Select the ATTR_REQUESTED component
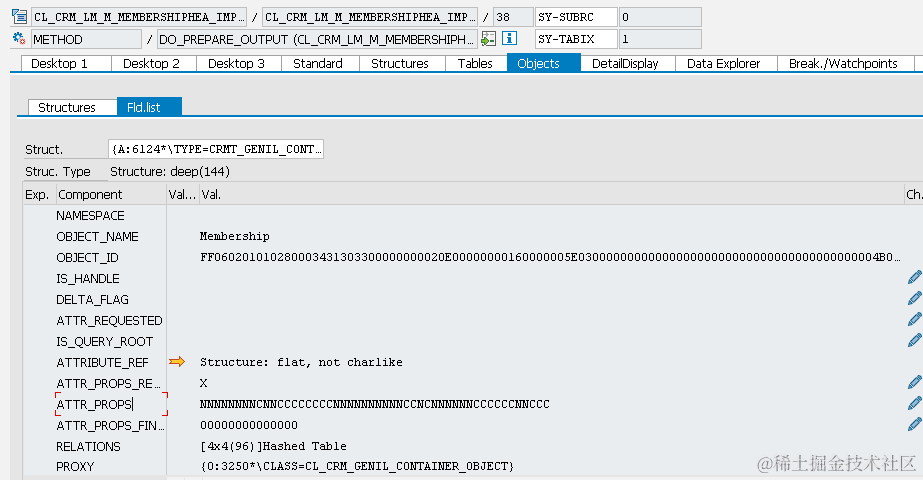This screenshot has height=480, width=923. tap(109, 320)
